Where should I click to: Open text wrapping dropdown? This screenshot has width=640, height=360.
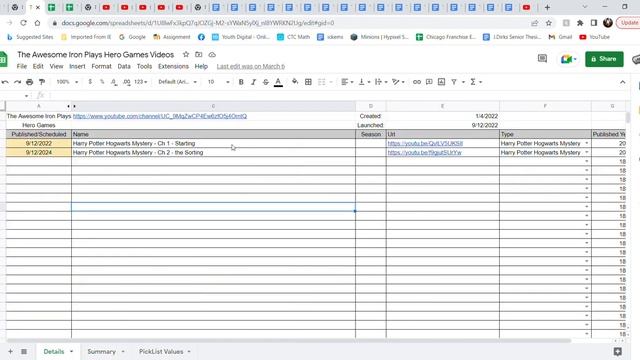click(x=381, y=82)
